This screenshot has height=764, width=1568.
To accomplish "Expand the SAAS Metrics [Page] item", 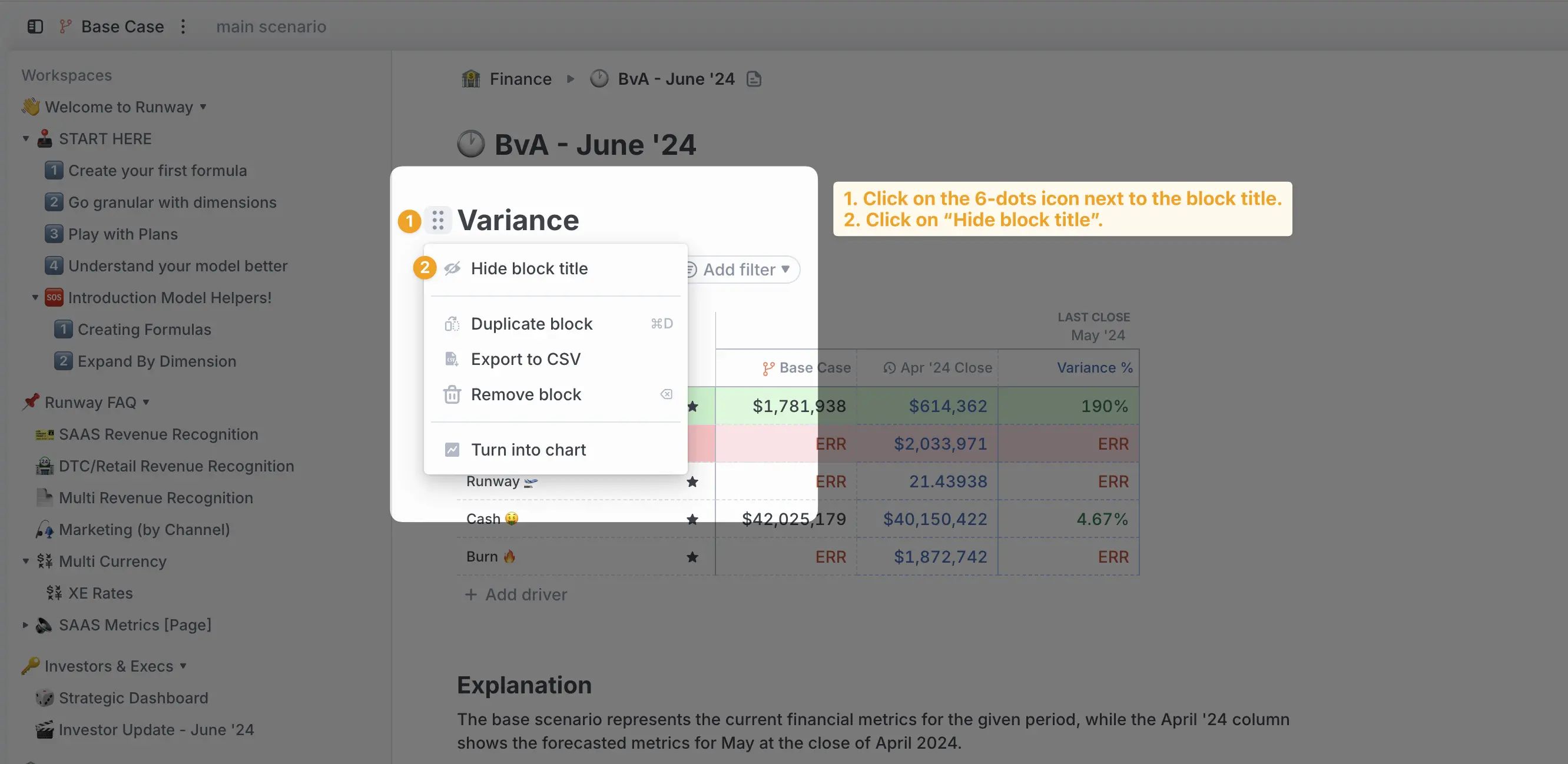I will pos(25,625).
